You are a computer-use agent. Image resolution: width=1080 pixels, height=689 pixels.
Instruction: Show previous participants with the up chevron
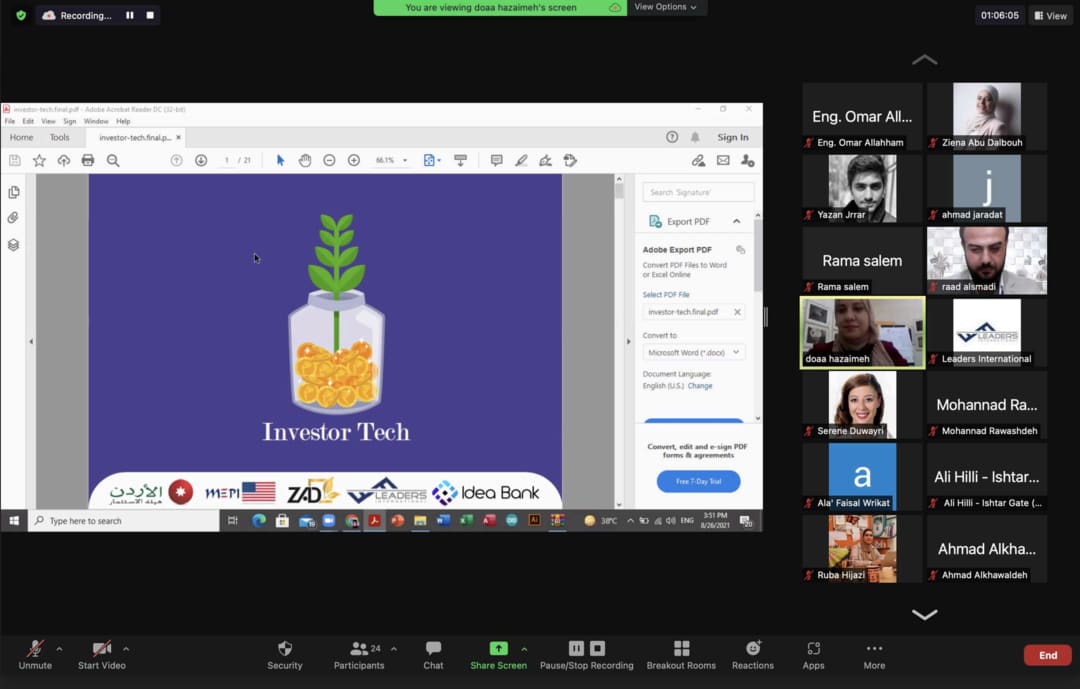coord(924,60)
